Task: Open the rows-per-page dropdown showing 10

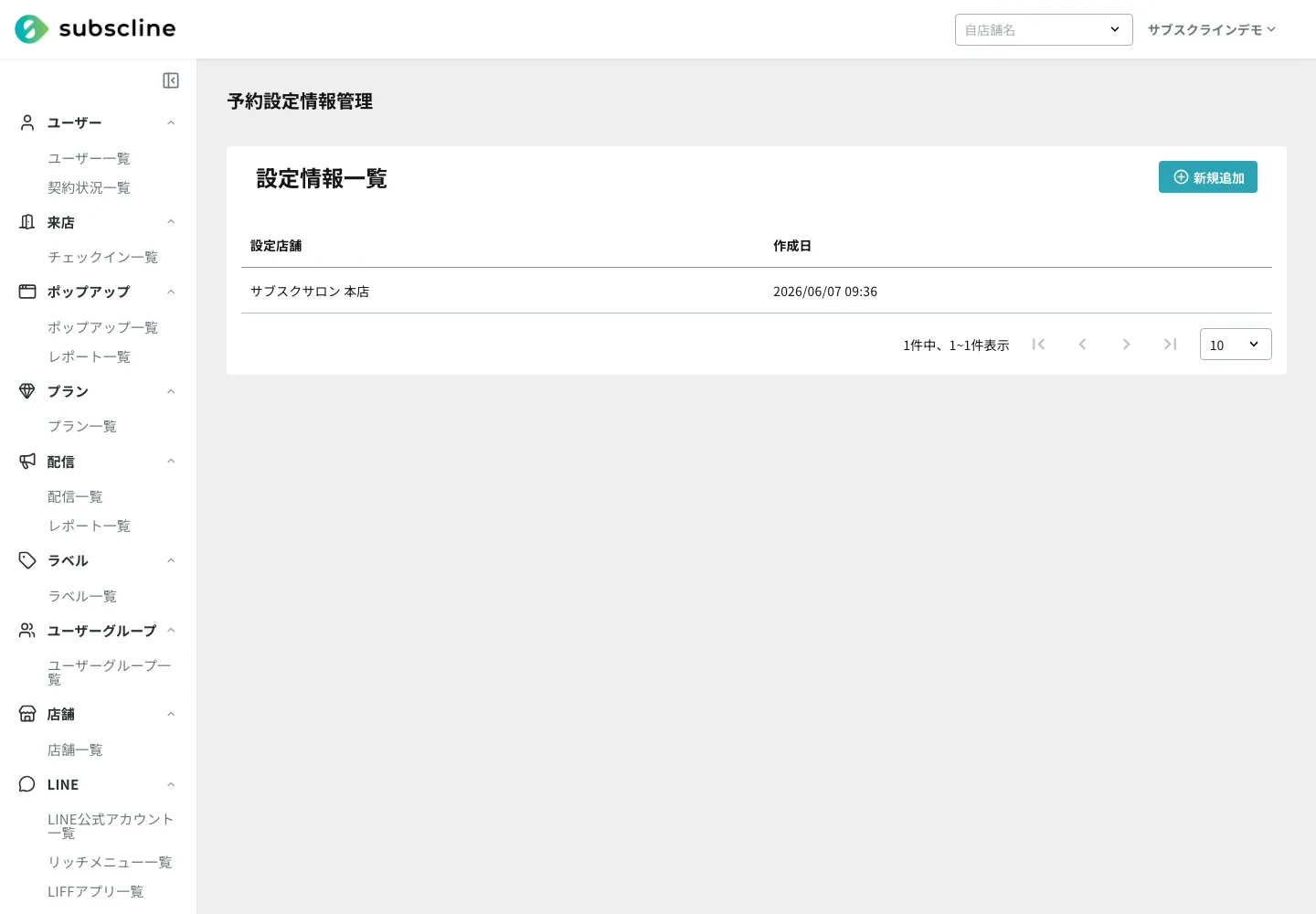Action: 1236,345
